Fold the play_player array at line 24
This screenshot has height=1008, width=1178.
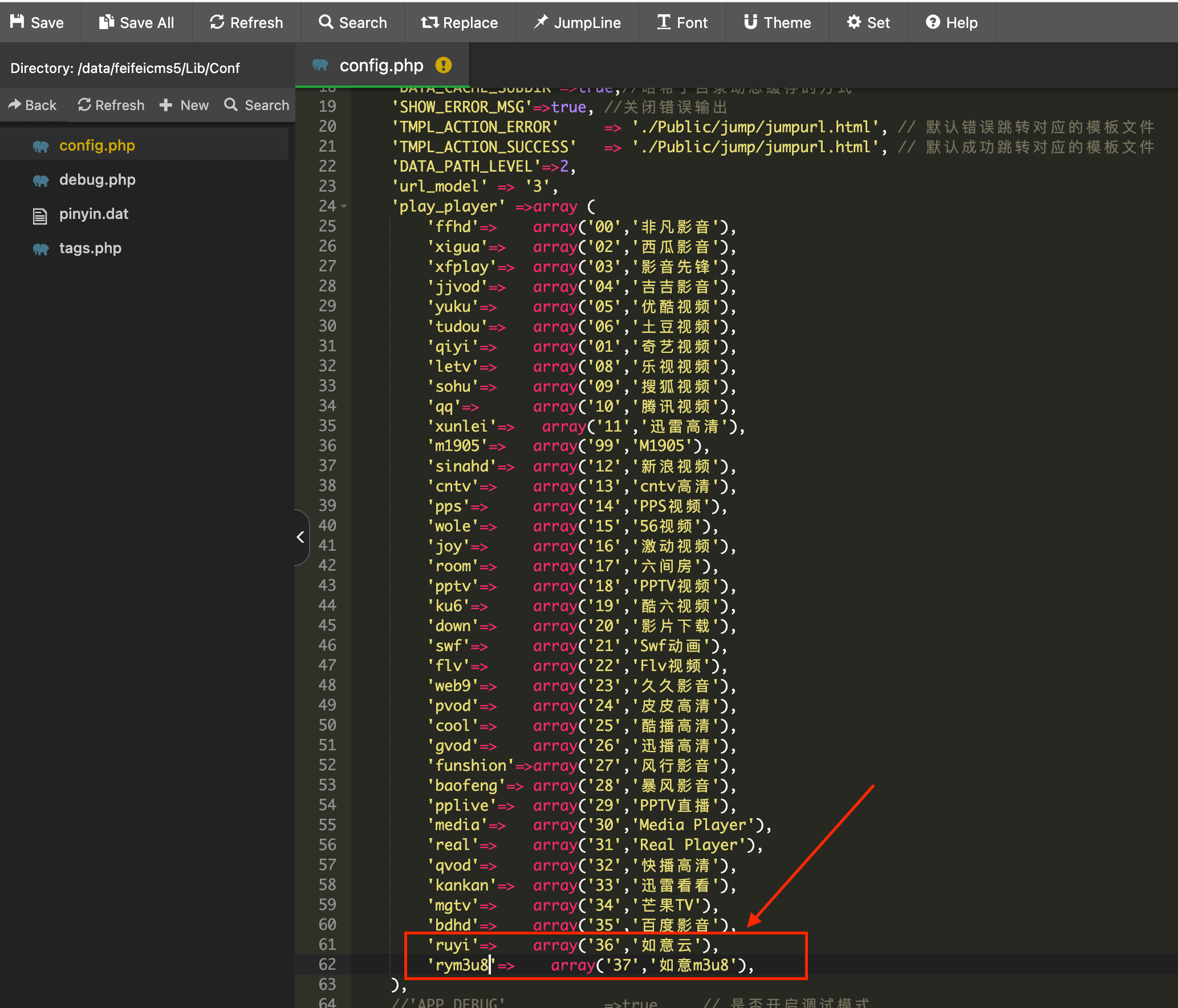click(x=344, y=206)
